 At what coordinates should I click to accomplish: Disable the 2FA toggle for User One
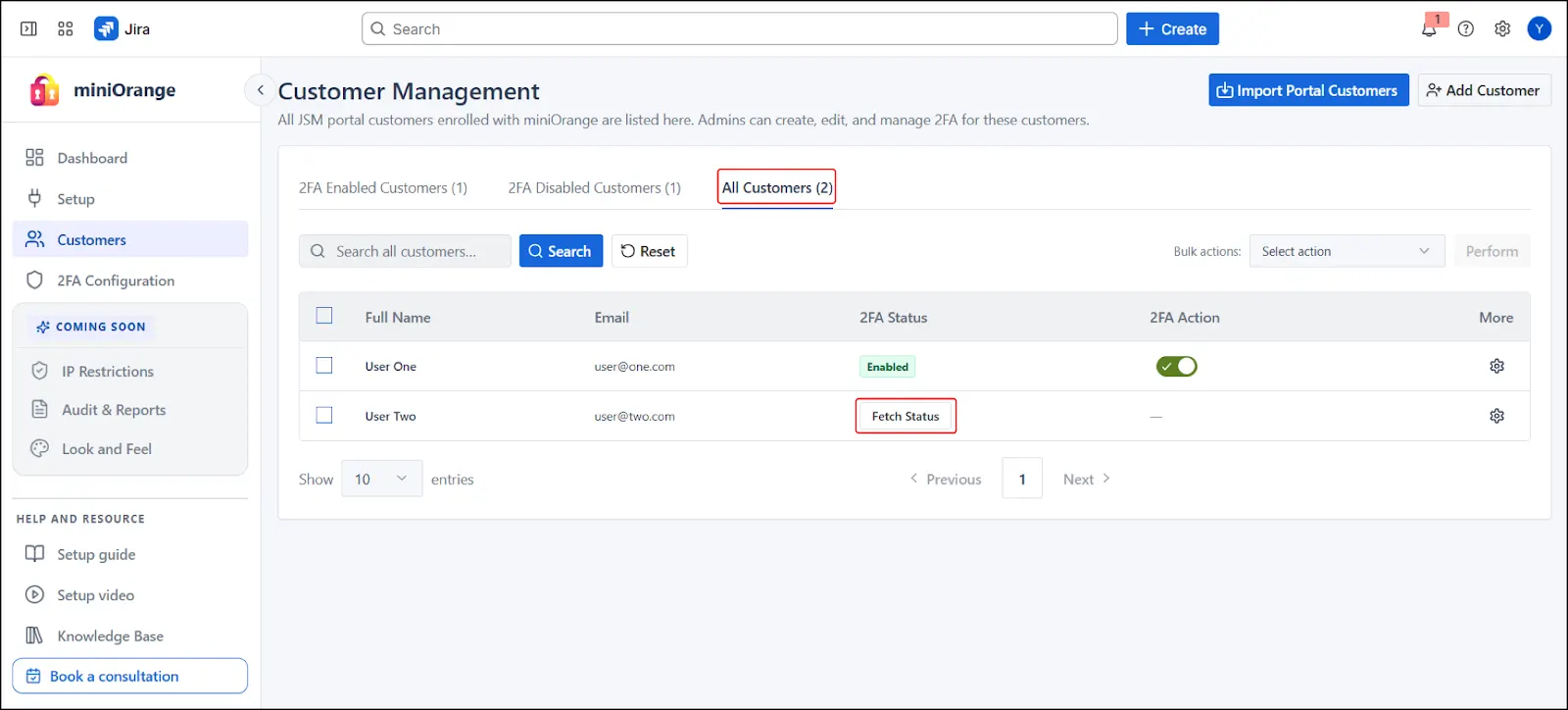point(1176,367)
